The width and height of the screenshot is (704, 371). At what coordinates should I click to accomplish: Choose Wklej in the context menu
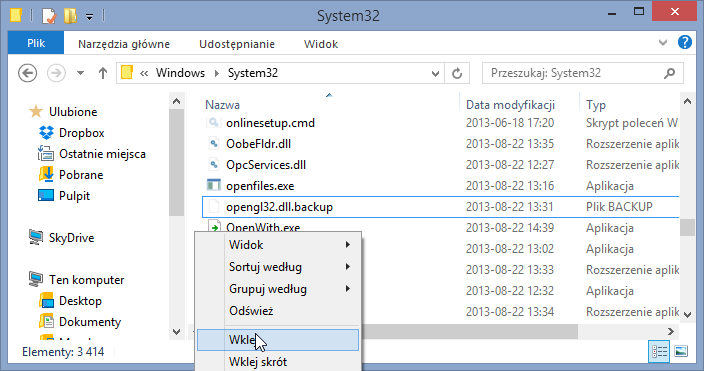[278, 340]
